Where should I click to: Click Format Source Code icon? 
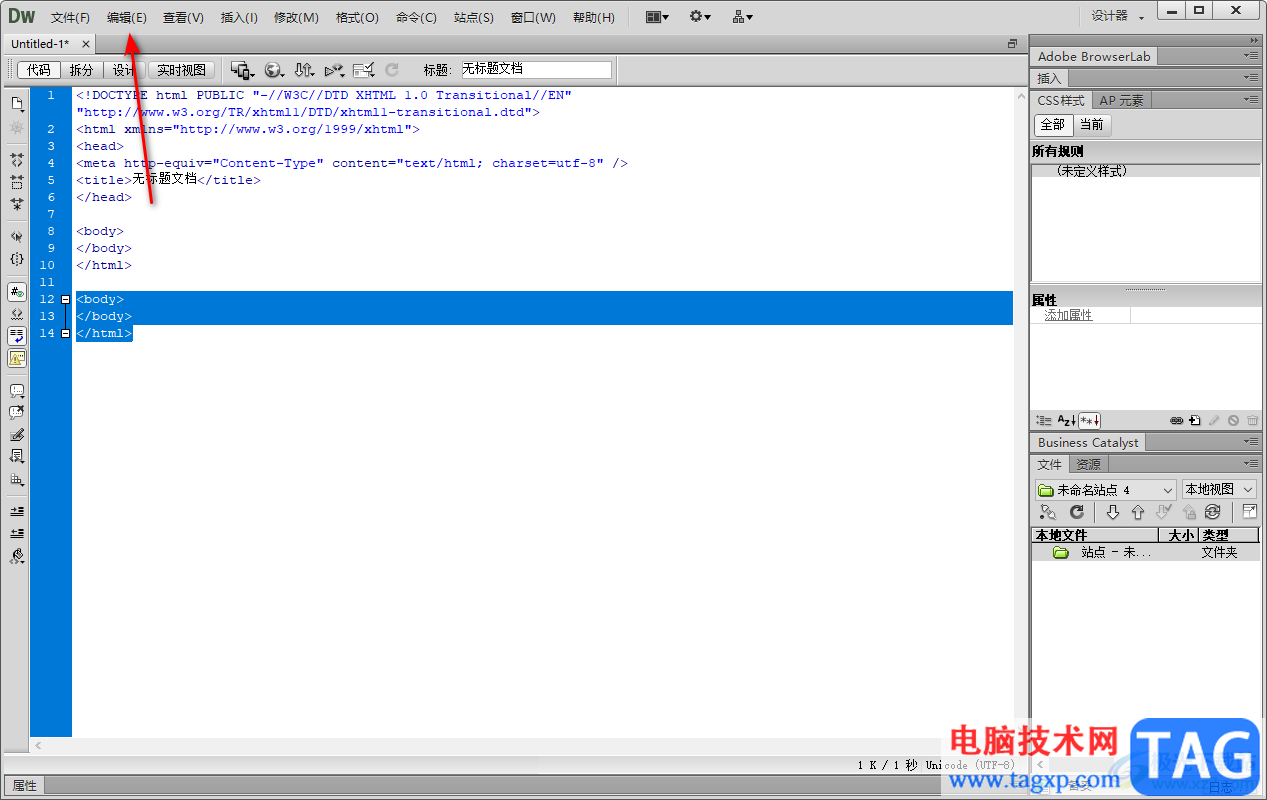pos(17,556)
